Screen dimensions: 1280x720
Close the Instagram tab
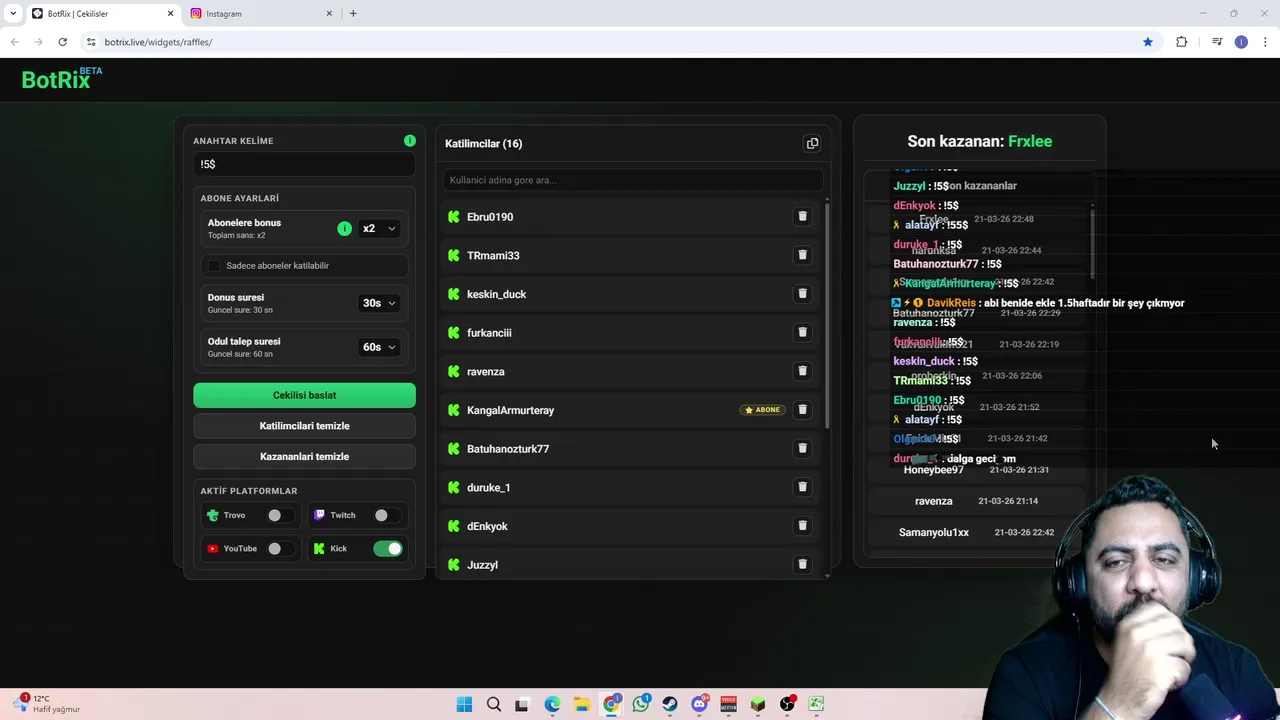click(x=329, y=13)
